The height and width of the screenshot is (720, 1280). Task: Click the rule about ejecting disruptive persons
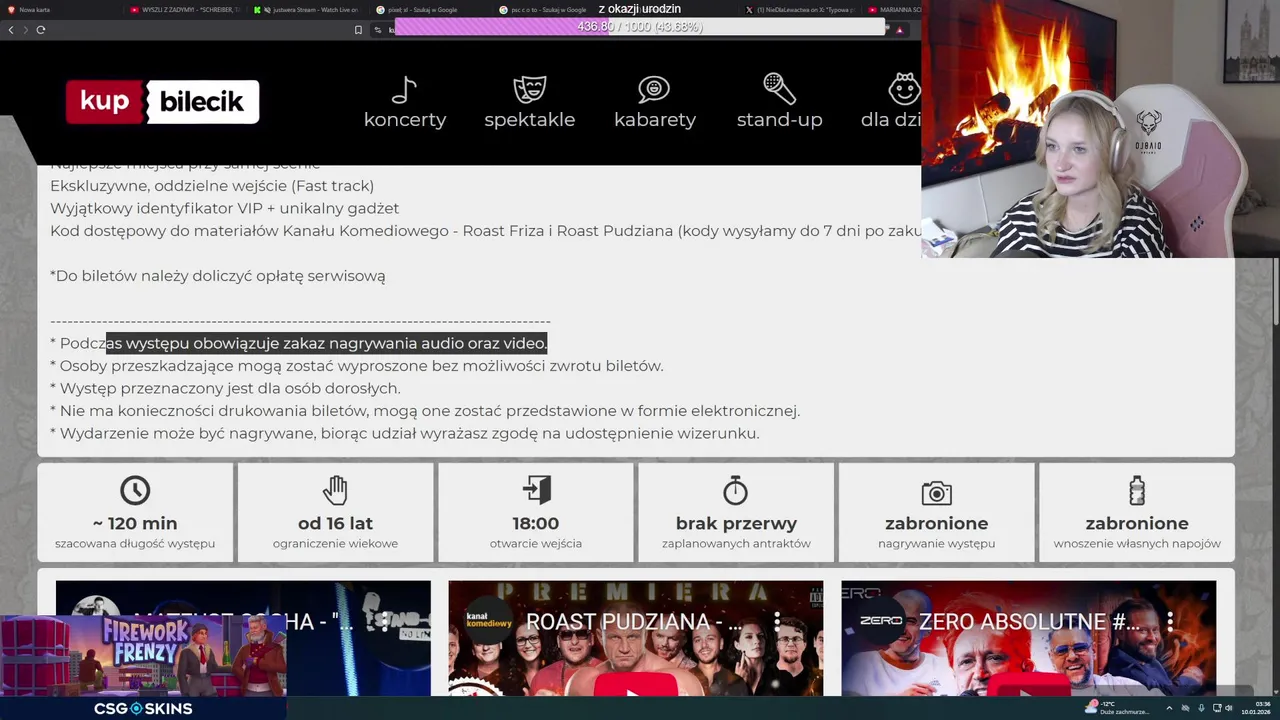click(x=357, y=366)
